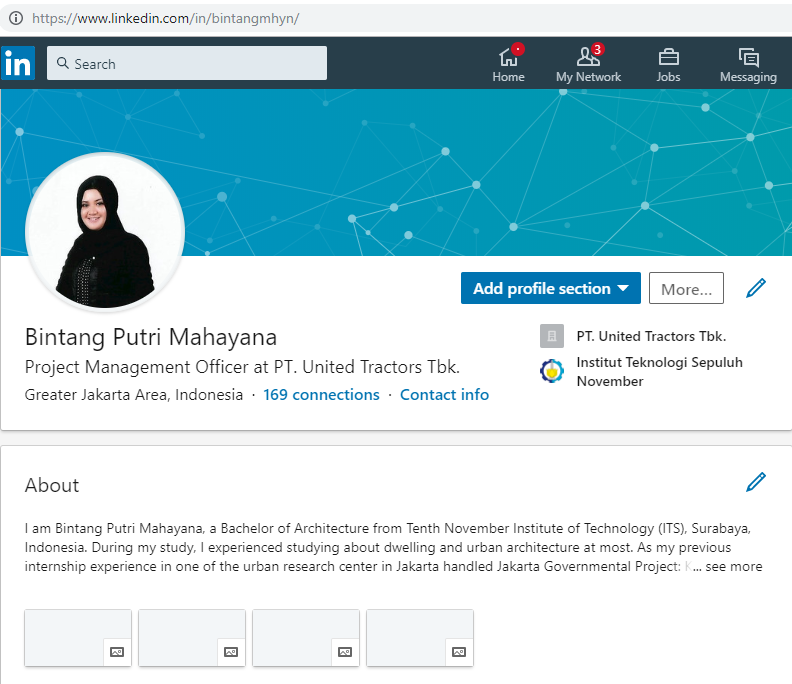The image size is (792, 684).
Task: Click the profile photo
Action: pyautogui.click(x=105, y=232)
